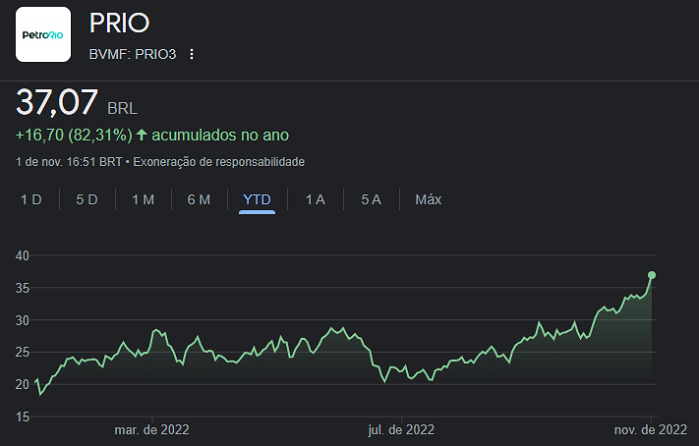Click the PetroRio company logo
Viewport: 699px width, 446px height.
(x=43, y=34)
